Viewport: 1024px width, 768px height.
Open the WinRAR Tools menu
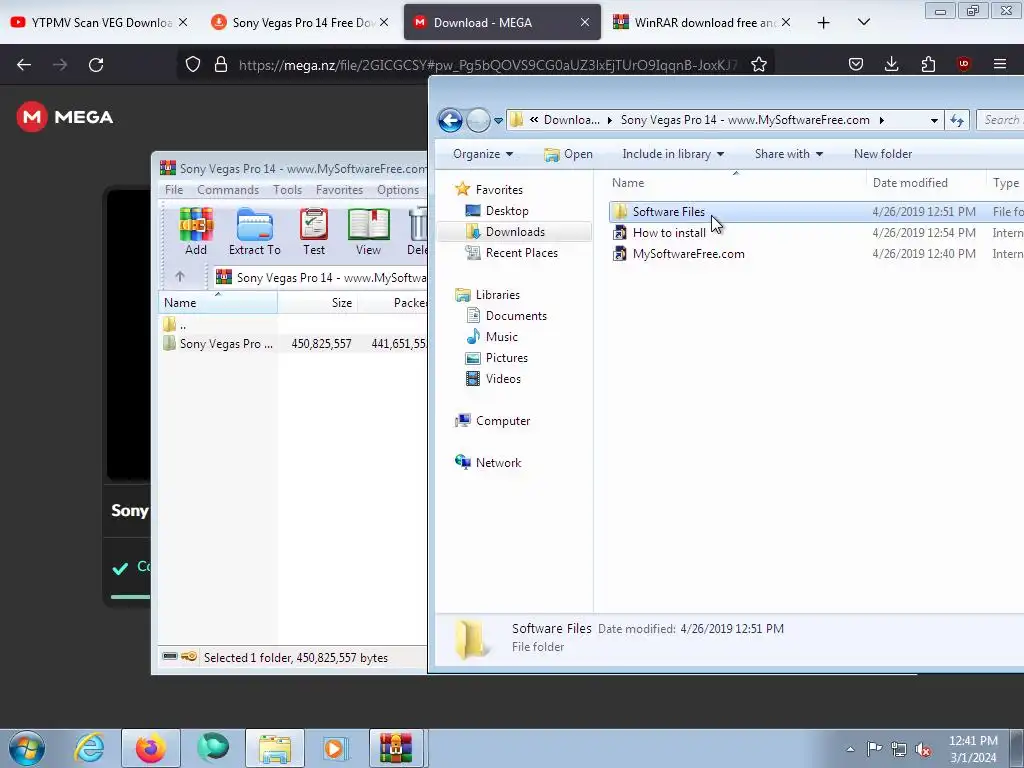click(287, 190)
